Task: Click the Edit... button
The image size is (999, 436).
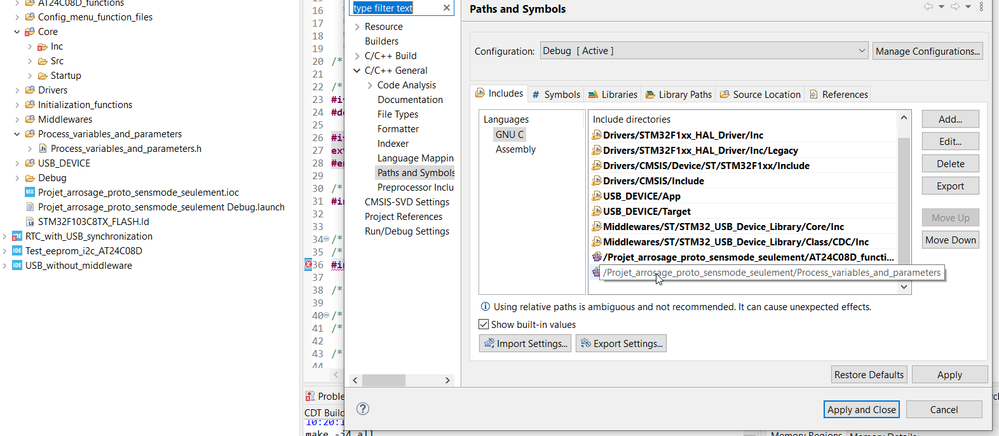Action: pyautogui.click(x=950, y=142)
